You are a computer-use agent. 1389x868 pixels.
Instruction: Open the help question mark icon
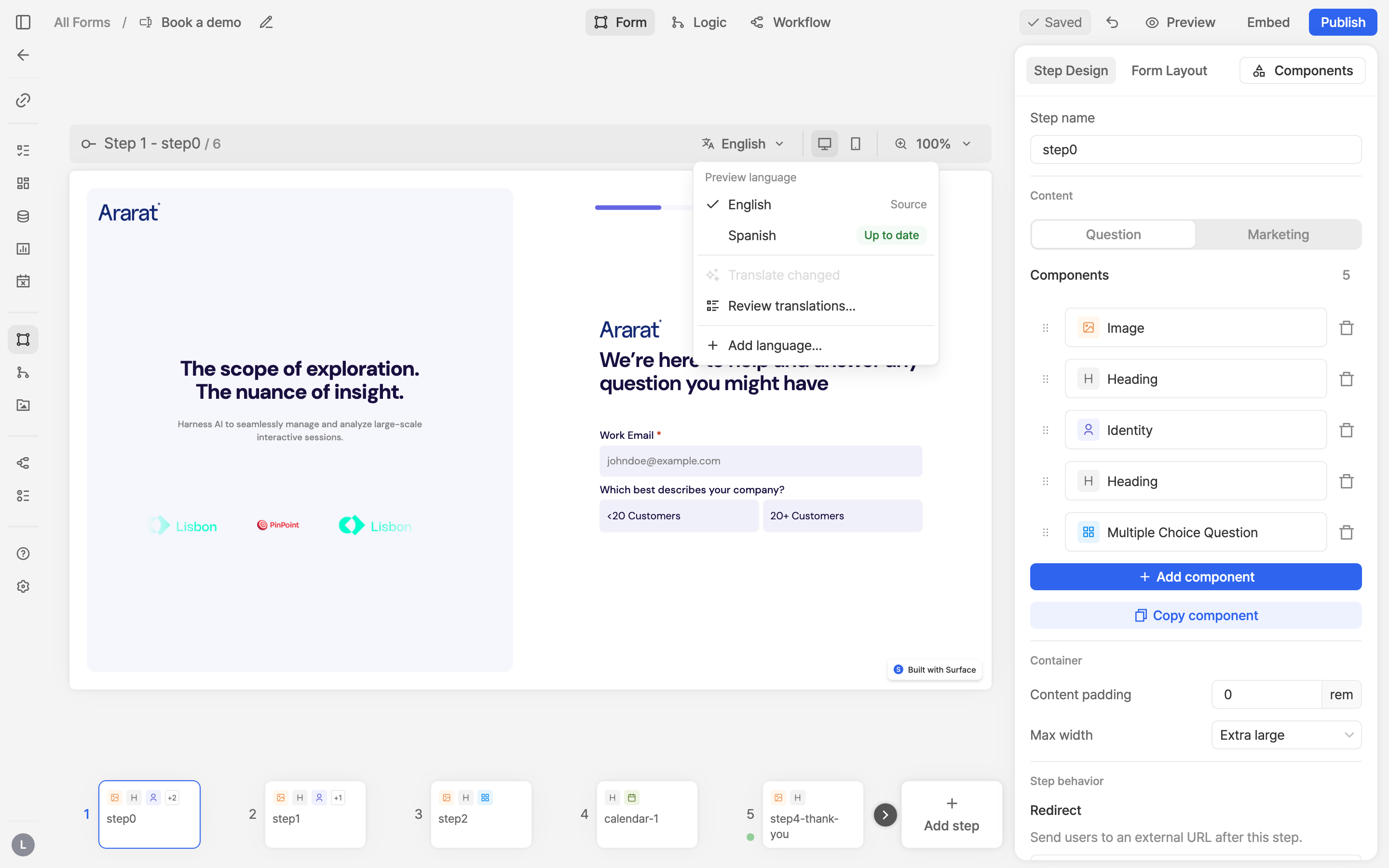coord(23,554)
